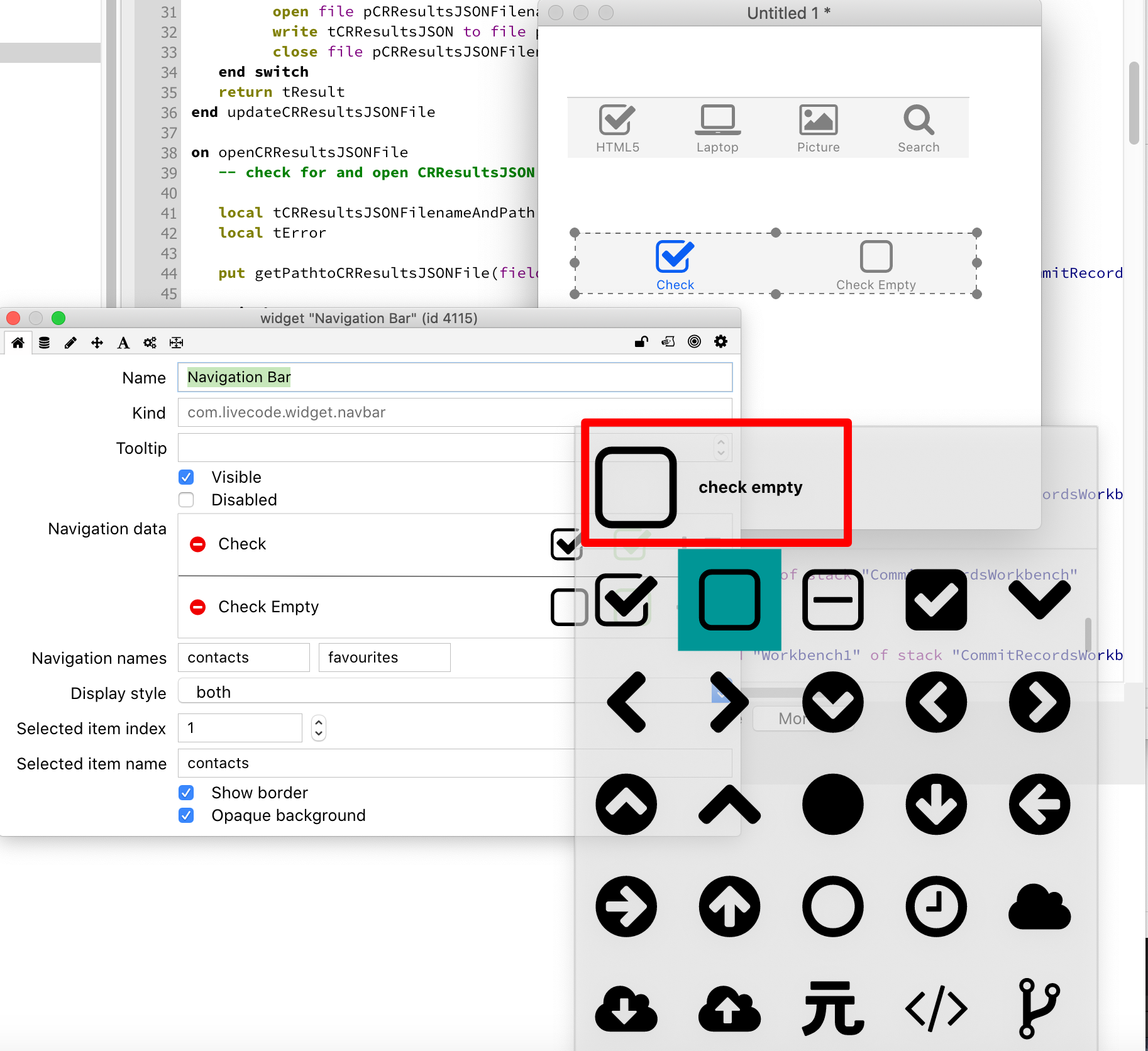Enable the Disabled checkbox
1148x1051 pixels.
[x=186, y=500]
